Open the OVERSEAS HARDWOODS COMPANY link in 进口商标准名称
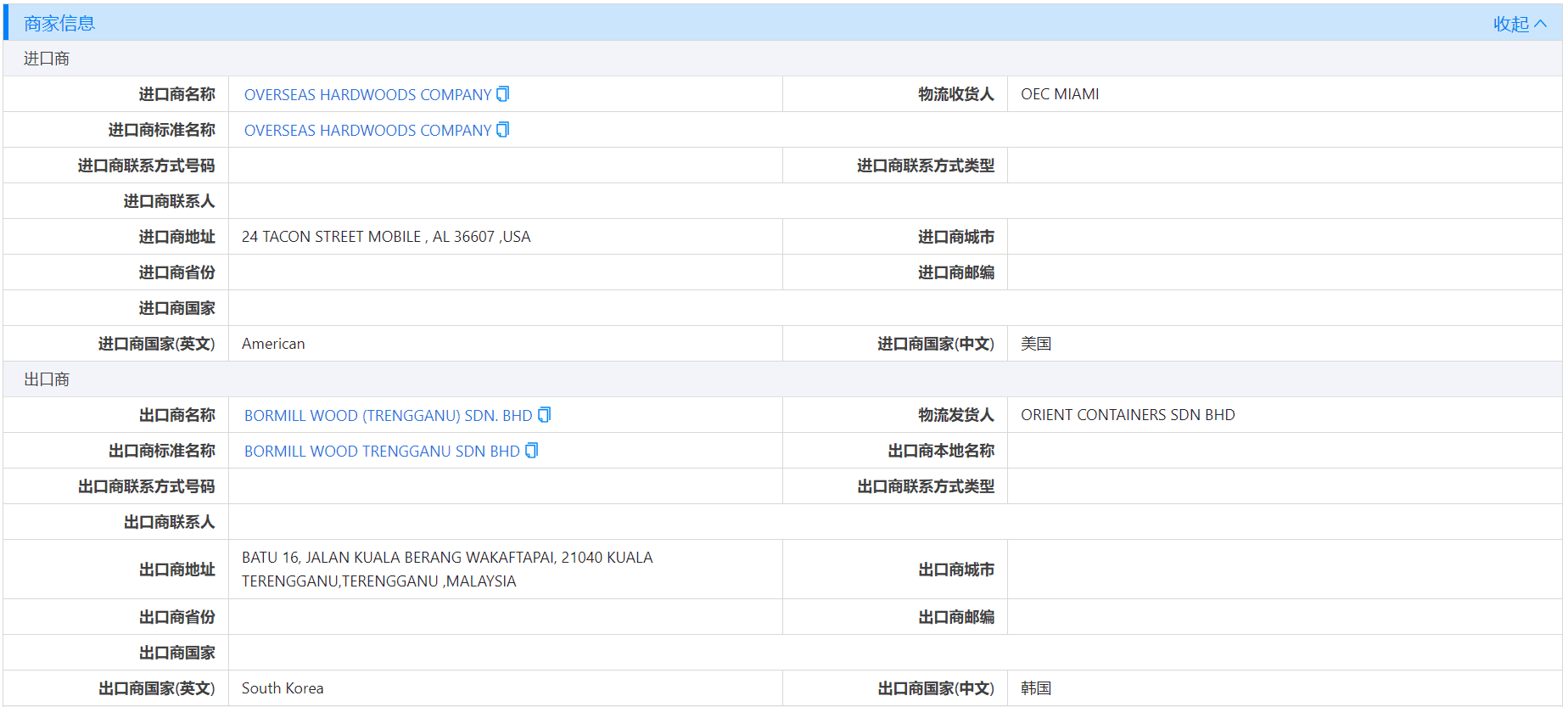Screen dimensions: 1568x707 [367, 131]
